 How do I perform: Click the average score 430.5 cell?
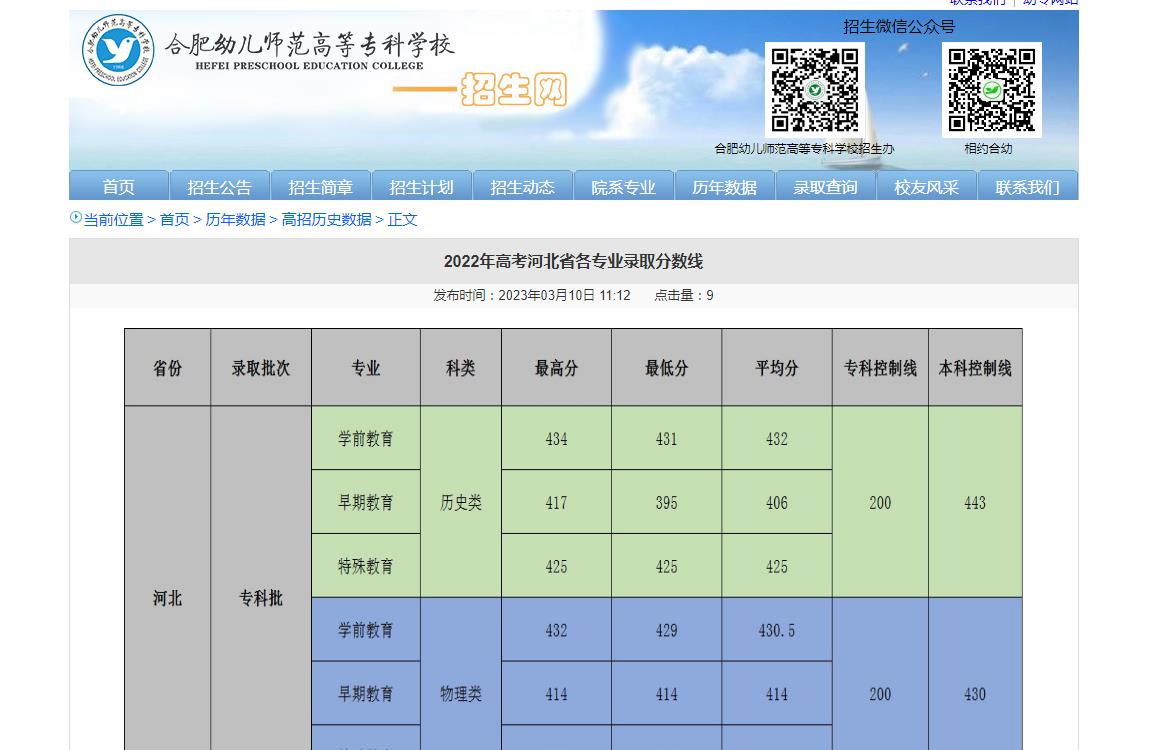pos(777,630)
